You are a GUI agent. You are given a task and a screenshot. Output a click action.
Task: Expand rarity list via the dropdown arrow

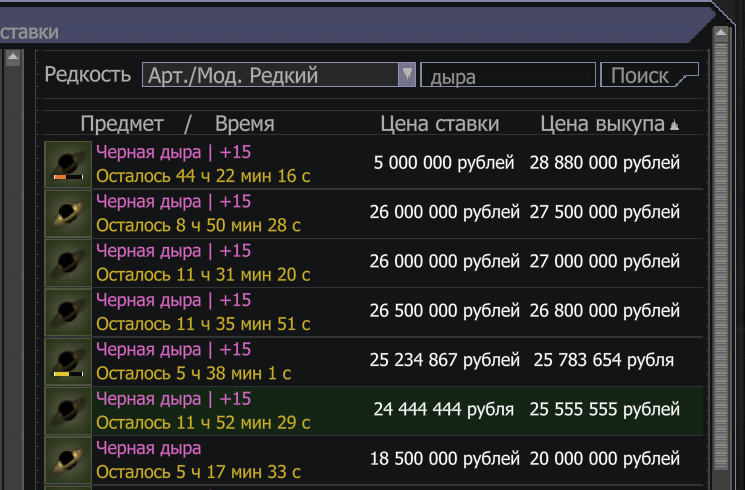click(407, 75)
